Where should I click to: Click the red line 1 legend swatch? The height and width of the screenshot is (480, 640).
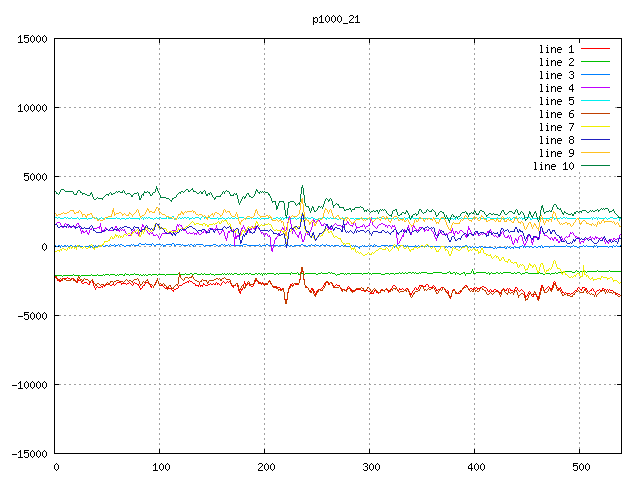595,49
